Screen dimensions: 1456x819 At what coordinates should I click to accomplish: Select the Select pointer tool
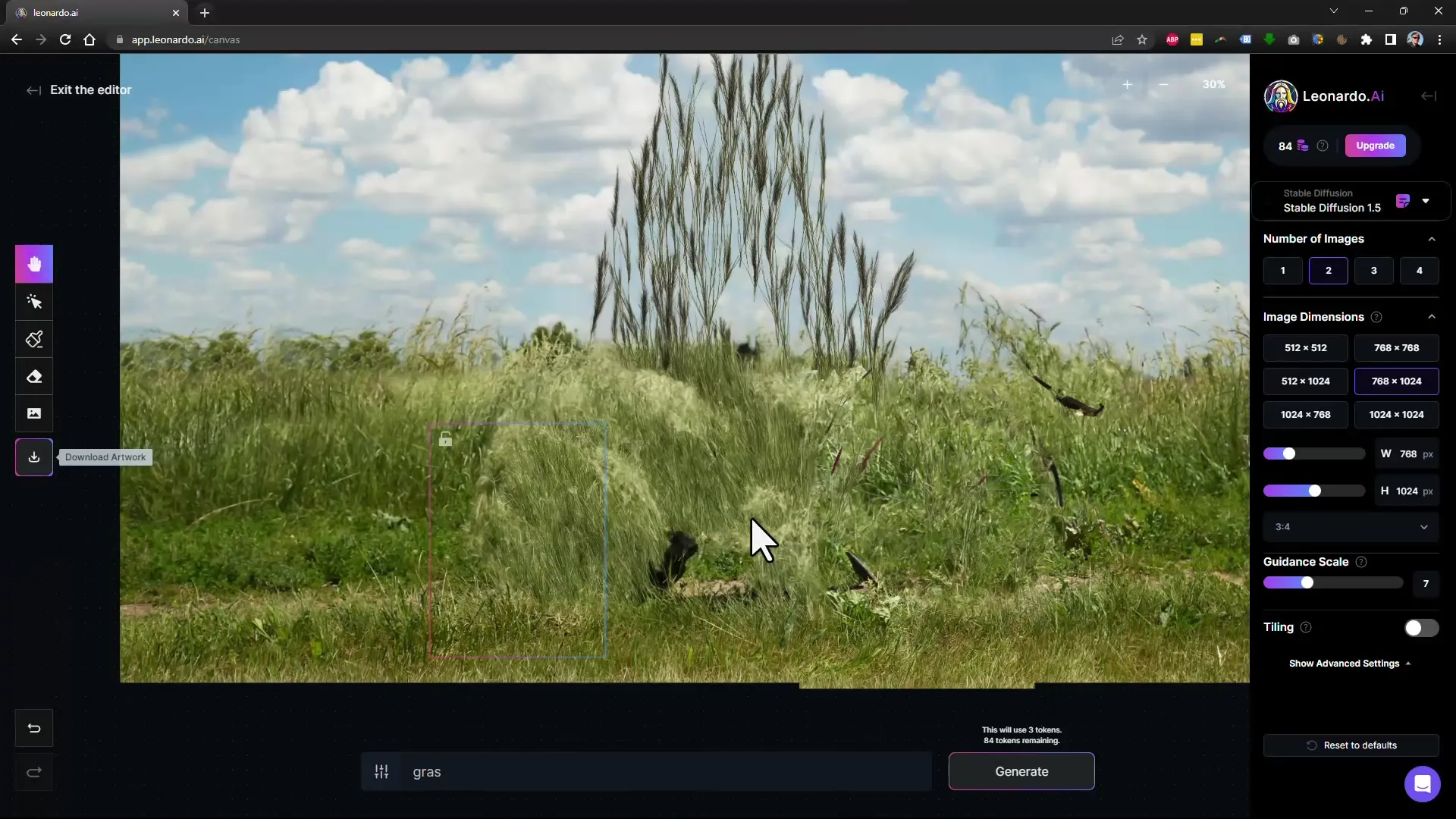click(x=34, y=302)
